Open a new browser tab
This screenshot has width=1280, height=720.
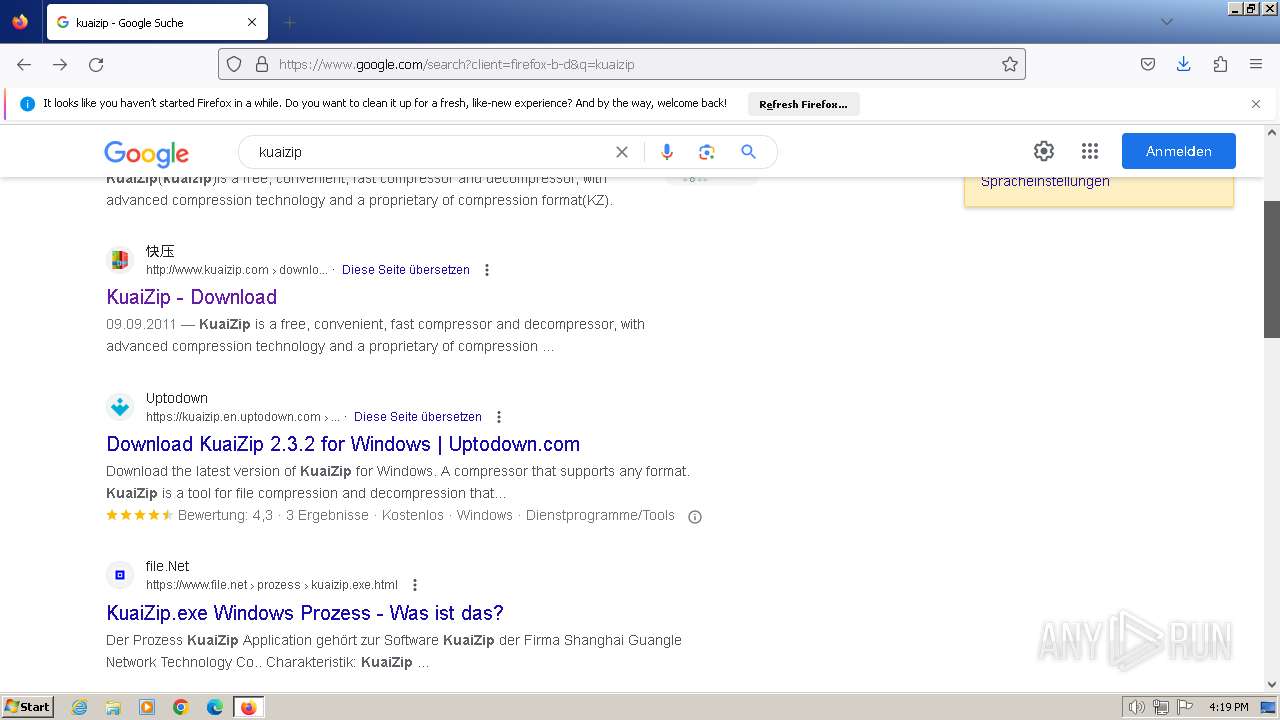point(290,22)
